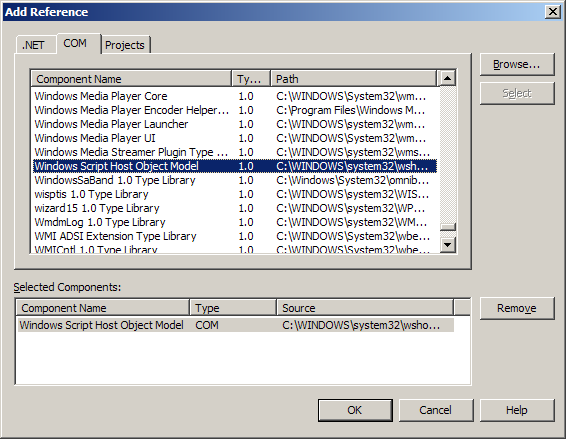Select the highlighted Windows Script Host Object Model row
566x439 pixels.
pos(235,166)
